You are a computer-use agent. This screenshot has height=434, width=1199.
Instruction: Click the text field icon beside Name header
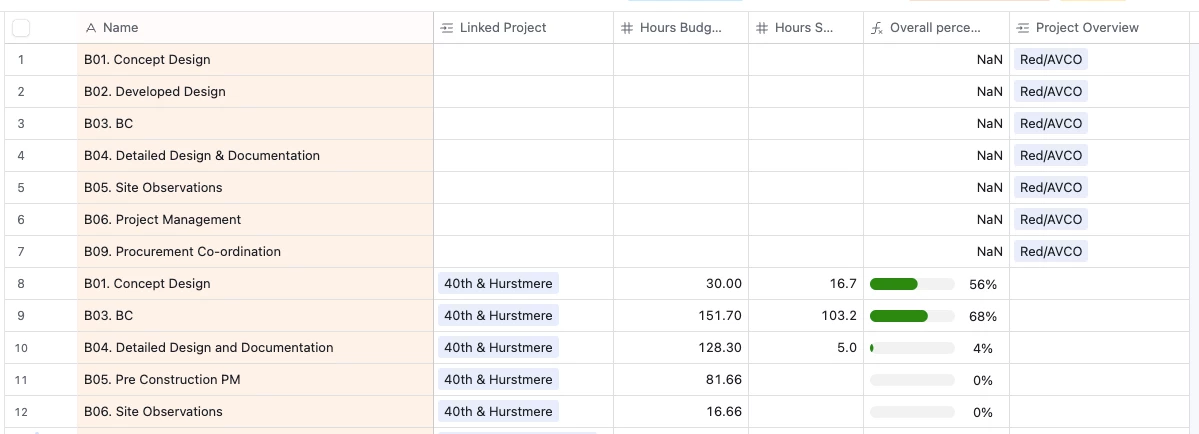tap(91, 28)
